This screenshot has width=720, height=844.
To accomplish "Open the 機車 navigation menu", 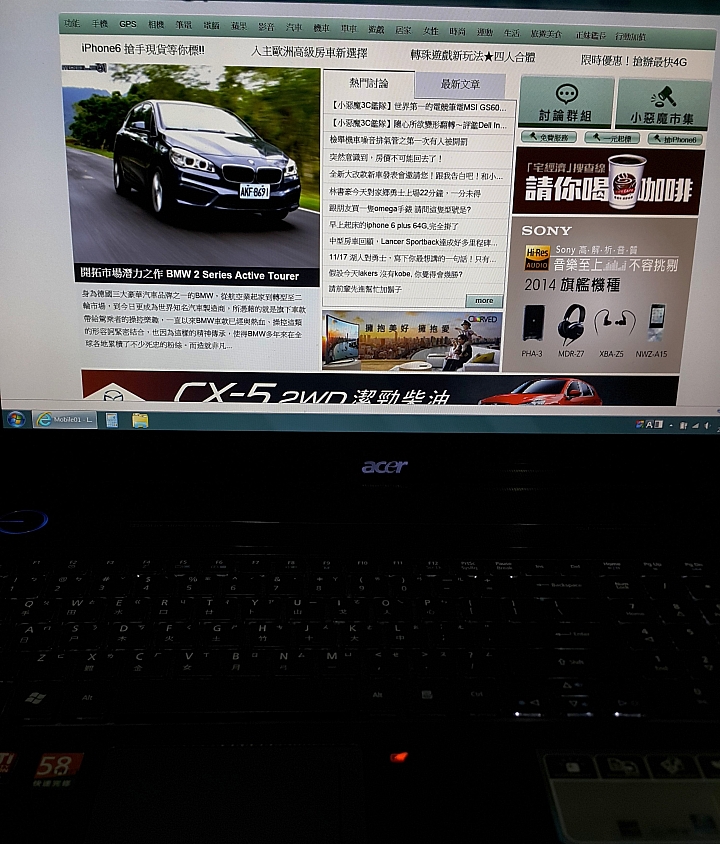I will 321,28.
